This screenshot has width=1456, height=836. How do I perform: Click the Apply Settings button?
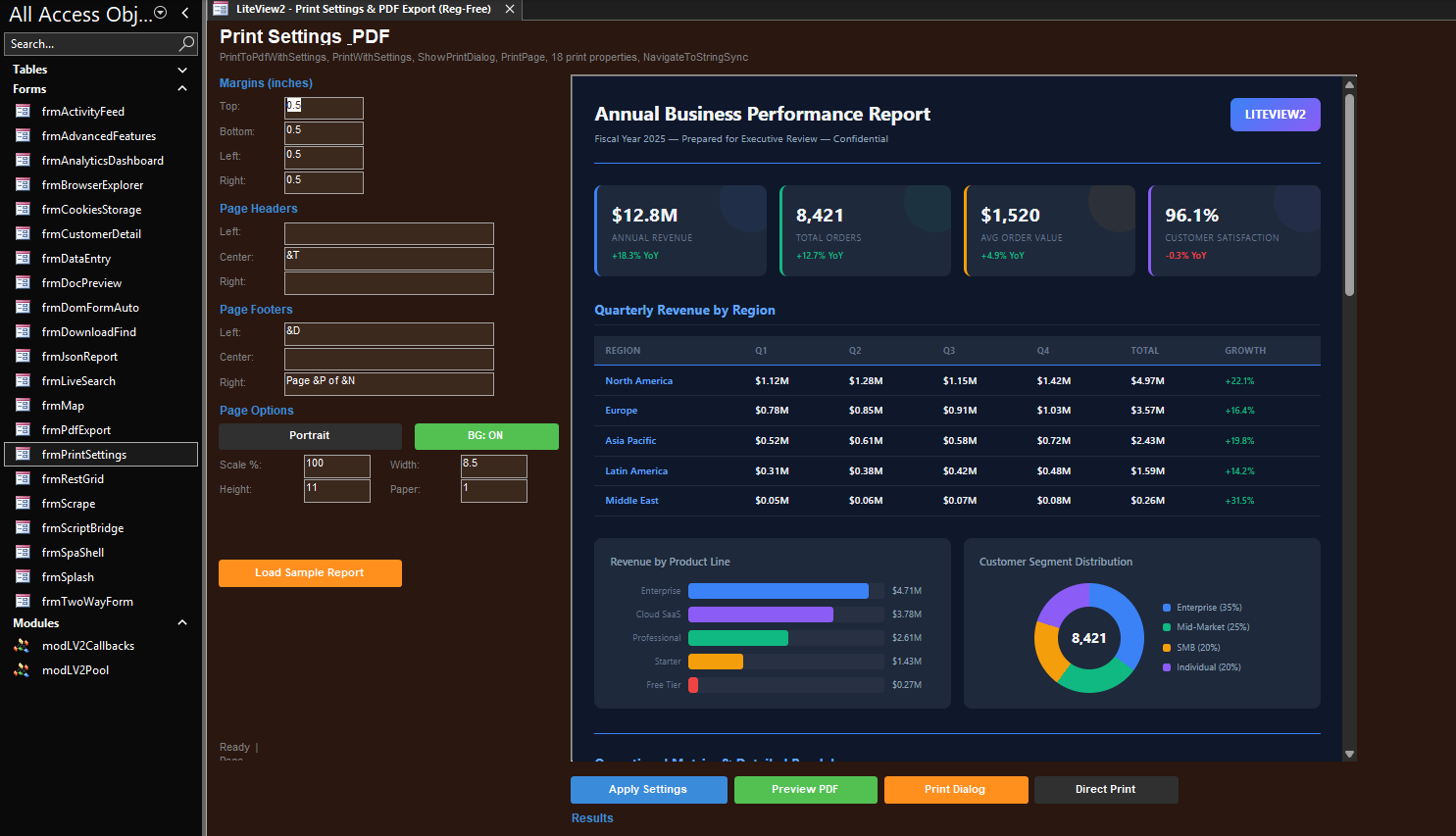[x=649, y=790]
